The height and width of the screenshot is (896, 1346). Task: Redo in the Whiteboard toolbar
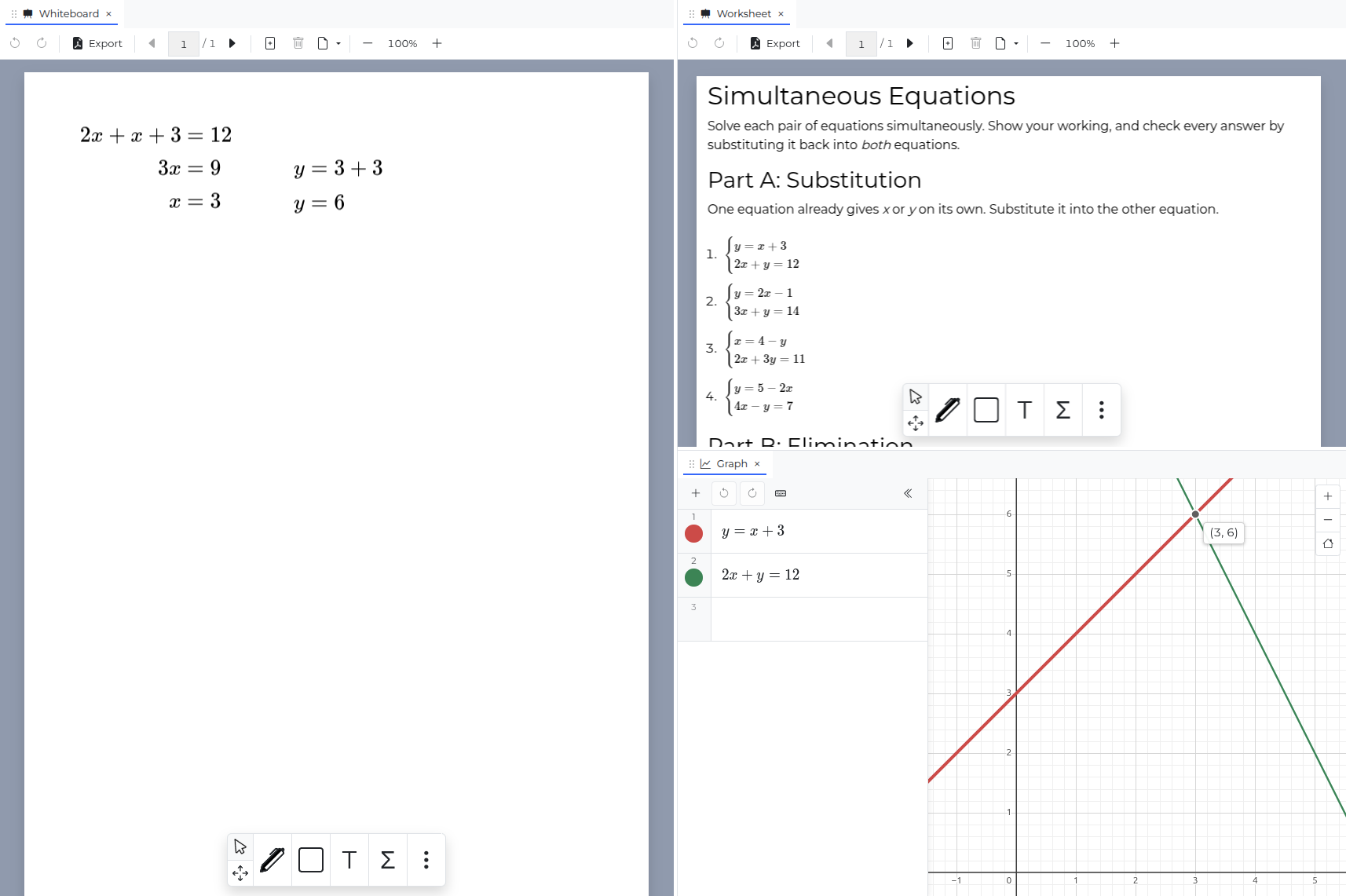(42, 43)
